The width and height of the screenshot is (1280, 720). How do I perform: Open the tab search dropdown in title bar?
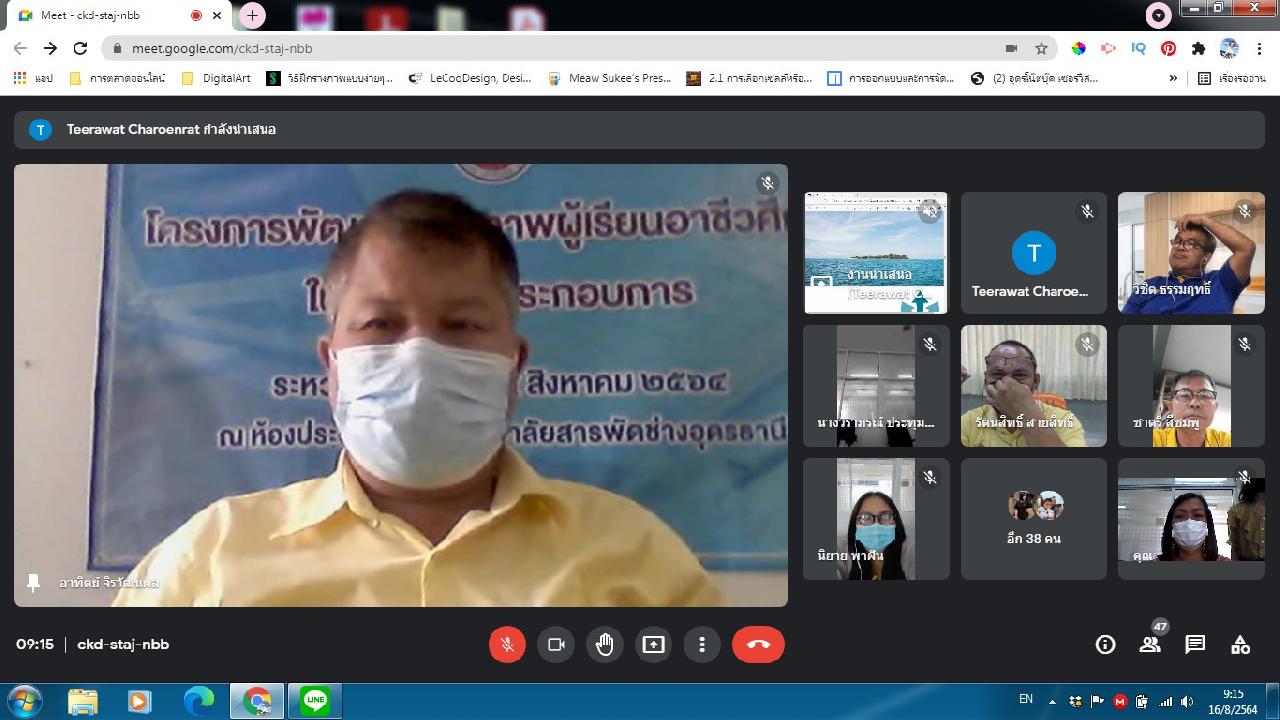coord(1158,15)
